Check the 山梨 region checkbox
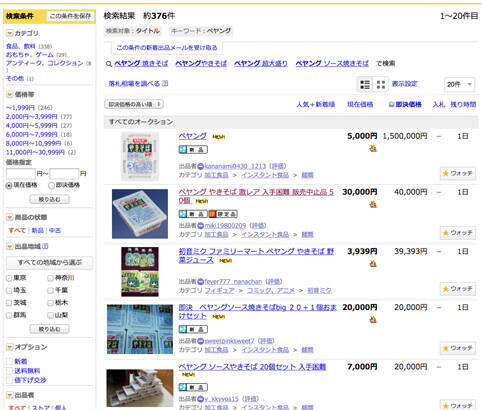This screenshot has width=482, height=410. click(x=50, y=315)
